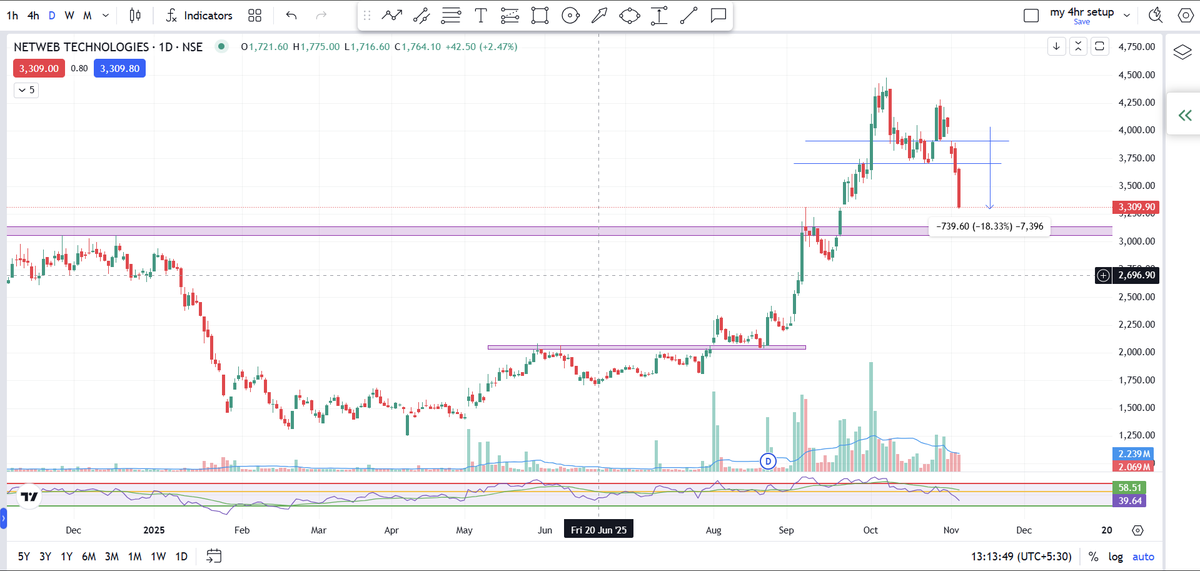Select the path line drawing tool

pyautogui.click(x=393, y=16)
